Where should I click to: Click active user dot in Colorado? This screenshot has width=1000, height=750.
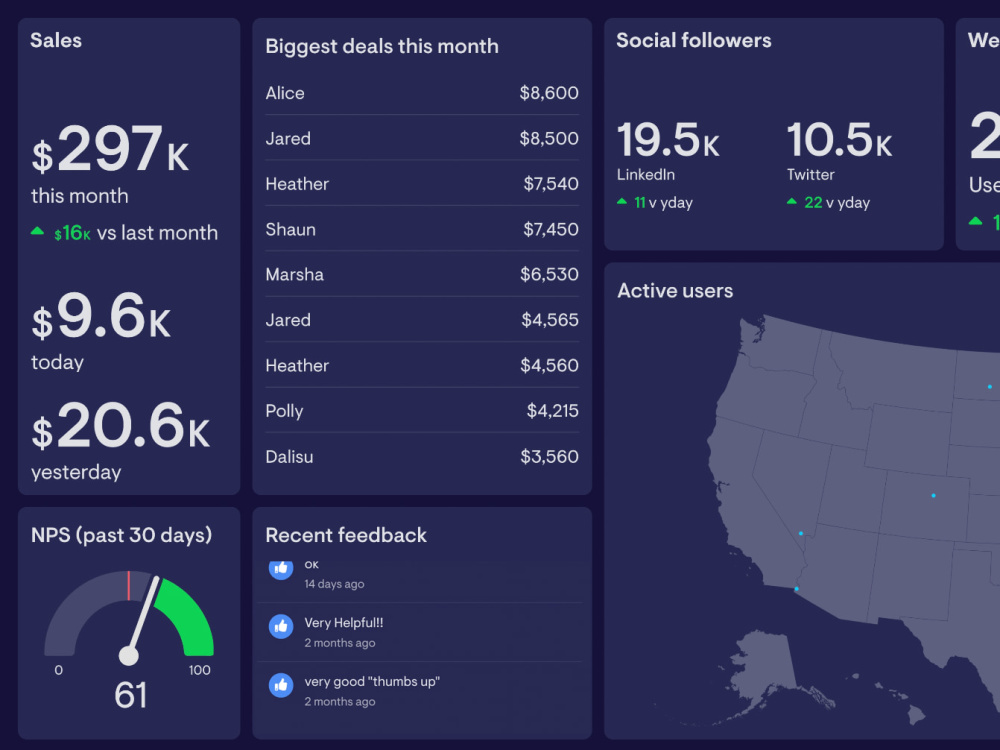pos(933,496)
